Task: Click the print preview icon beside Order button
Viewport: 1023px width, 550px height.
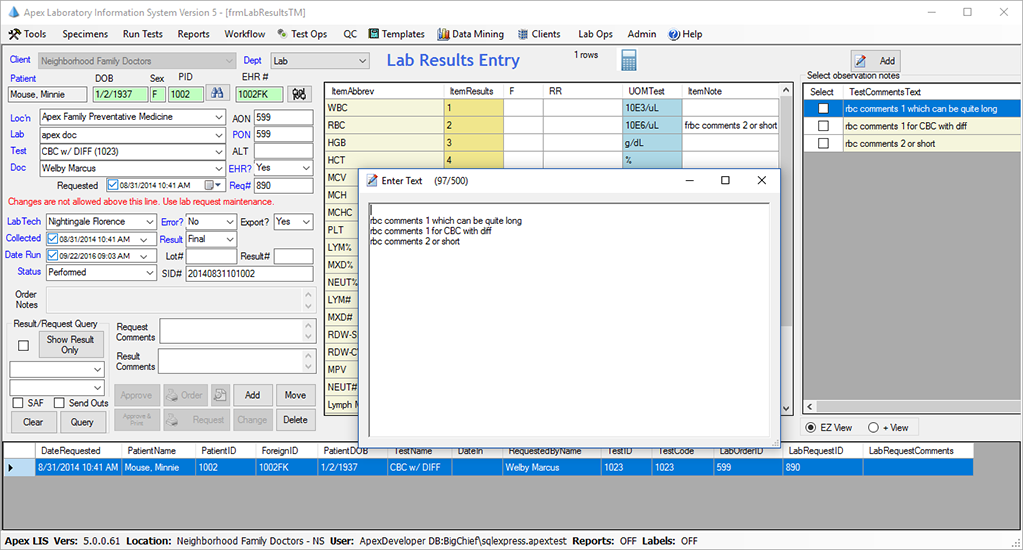Action: (x=221, y=395)
